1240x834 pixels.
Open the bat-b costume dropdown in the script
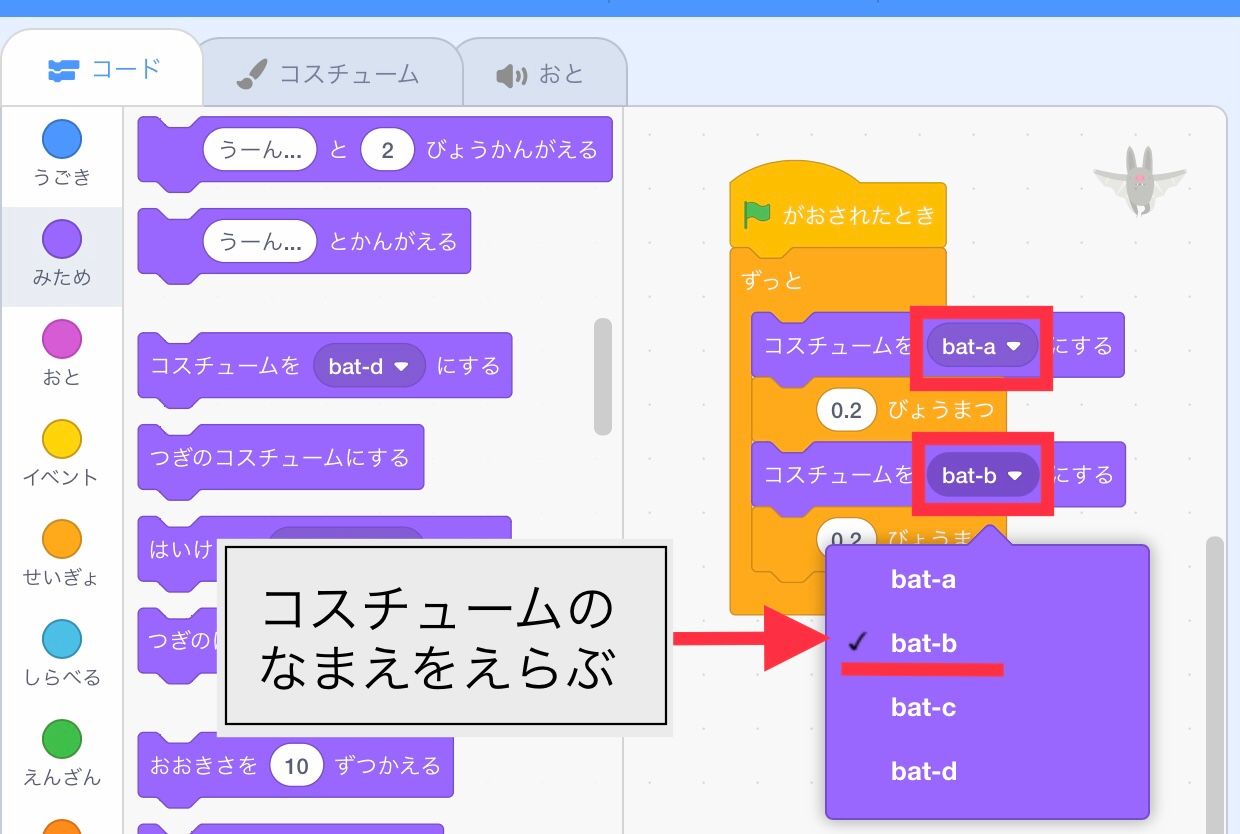click(982, 475)
